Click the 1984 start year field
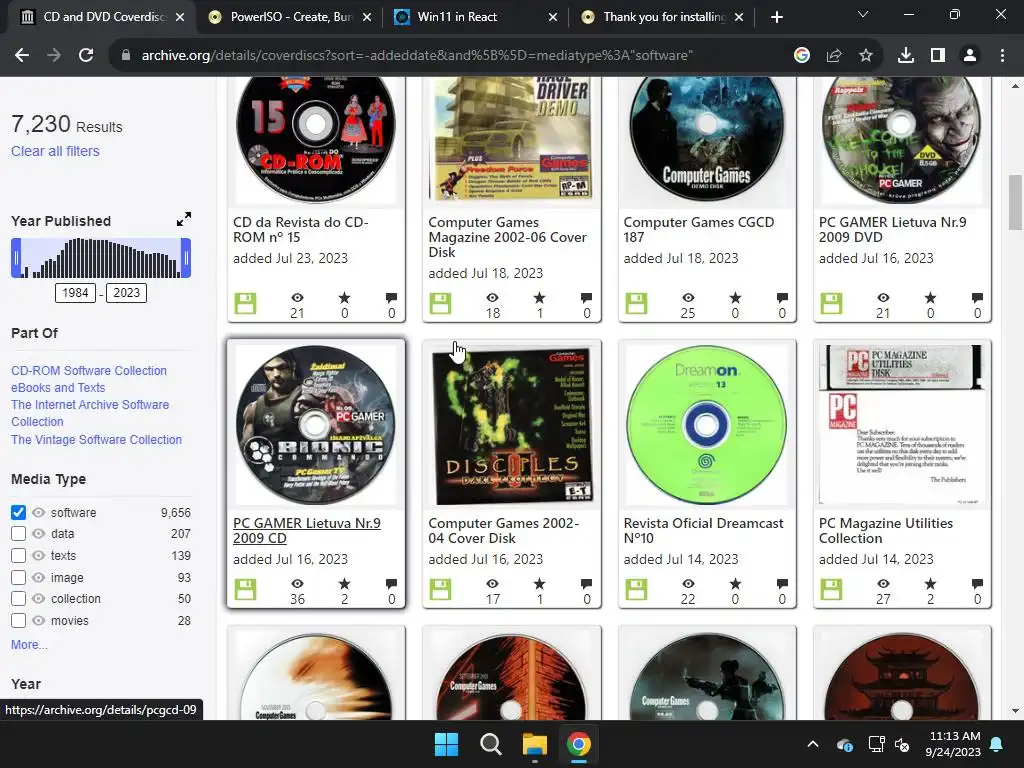This screenshot has height=768, width=1024. tap(75, 293)
